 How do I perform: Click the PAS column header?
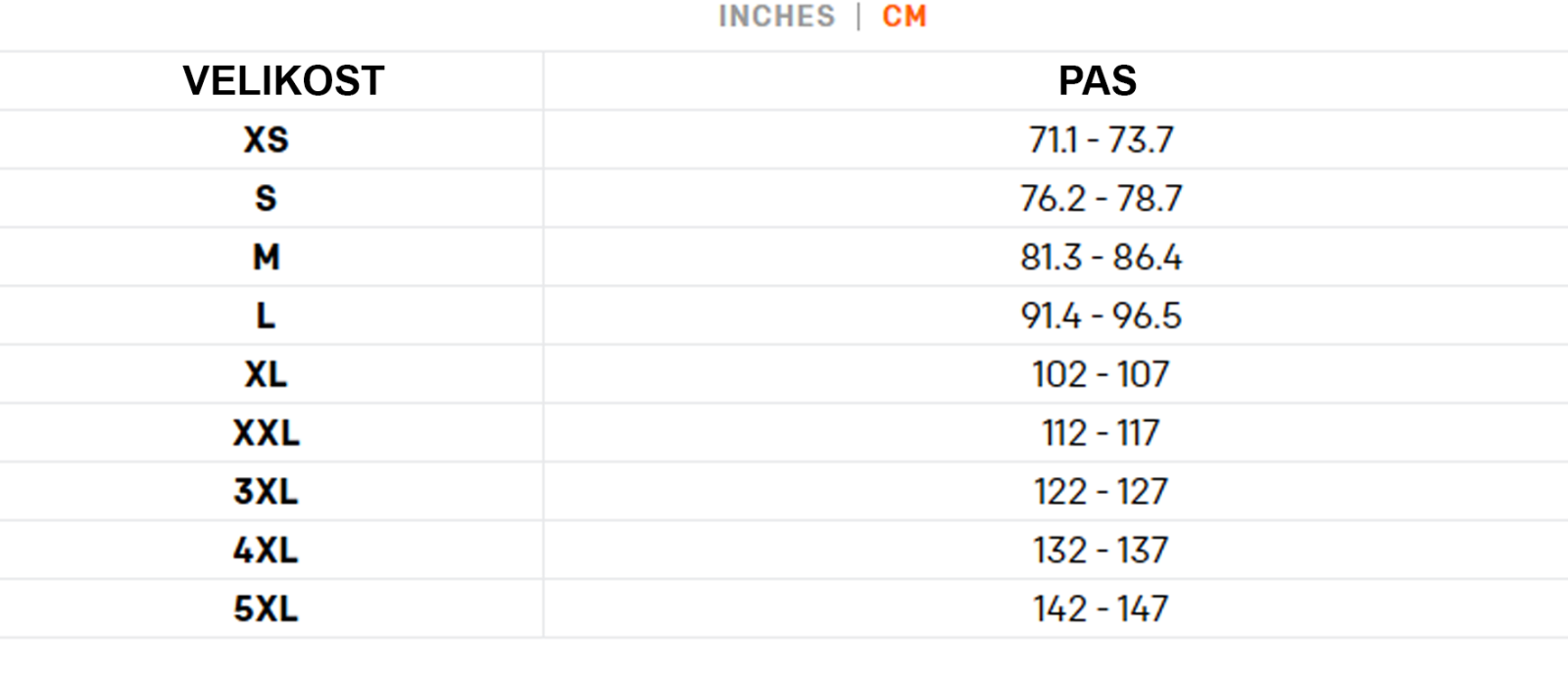(1098, 80)
